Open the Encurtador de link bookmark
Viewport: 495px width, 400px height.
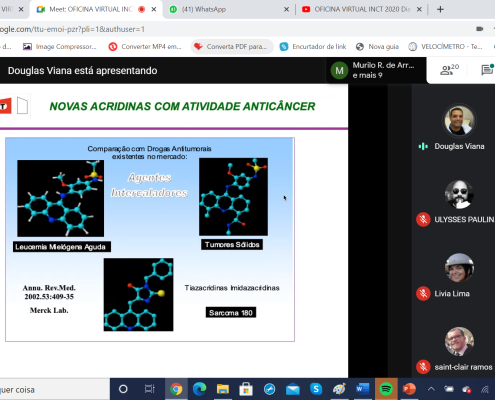313,47
